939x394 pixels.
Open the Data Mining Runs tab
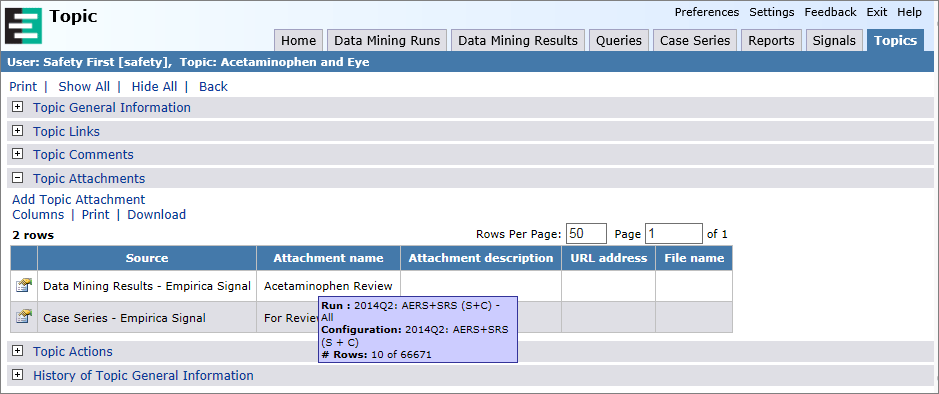click(387, 40)
